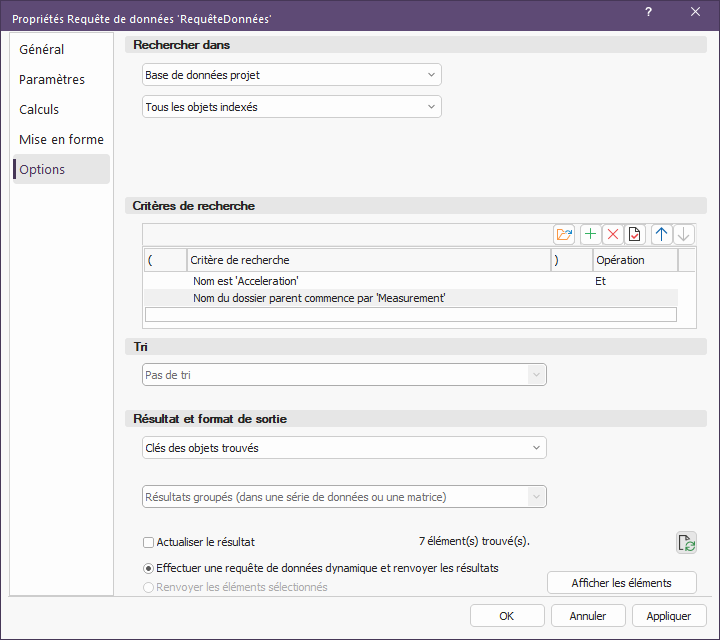
Task: Click the open folder icon above criteria table
Action: (x=565, y=234)
